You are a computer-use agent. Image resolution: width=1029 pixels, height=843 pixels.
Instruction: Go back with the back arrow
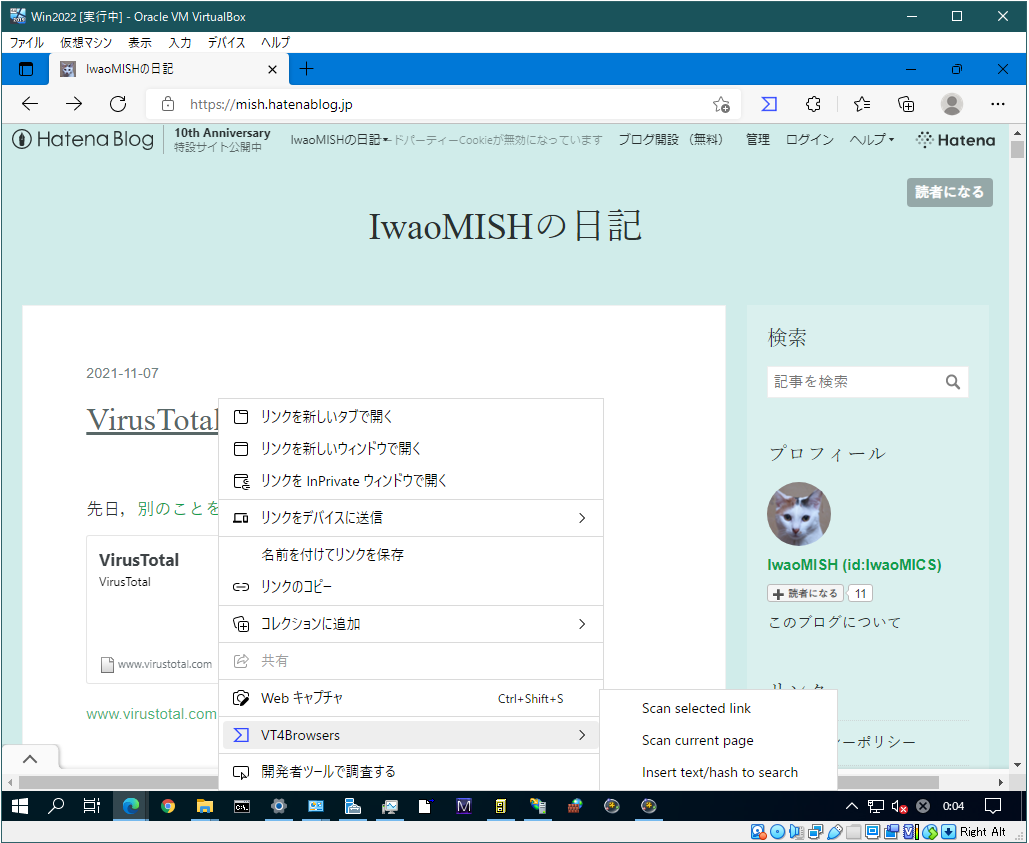click(30, 104)
